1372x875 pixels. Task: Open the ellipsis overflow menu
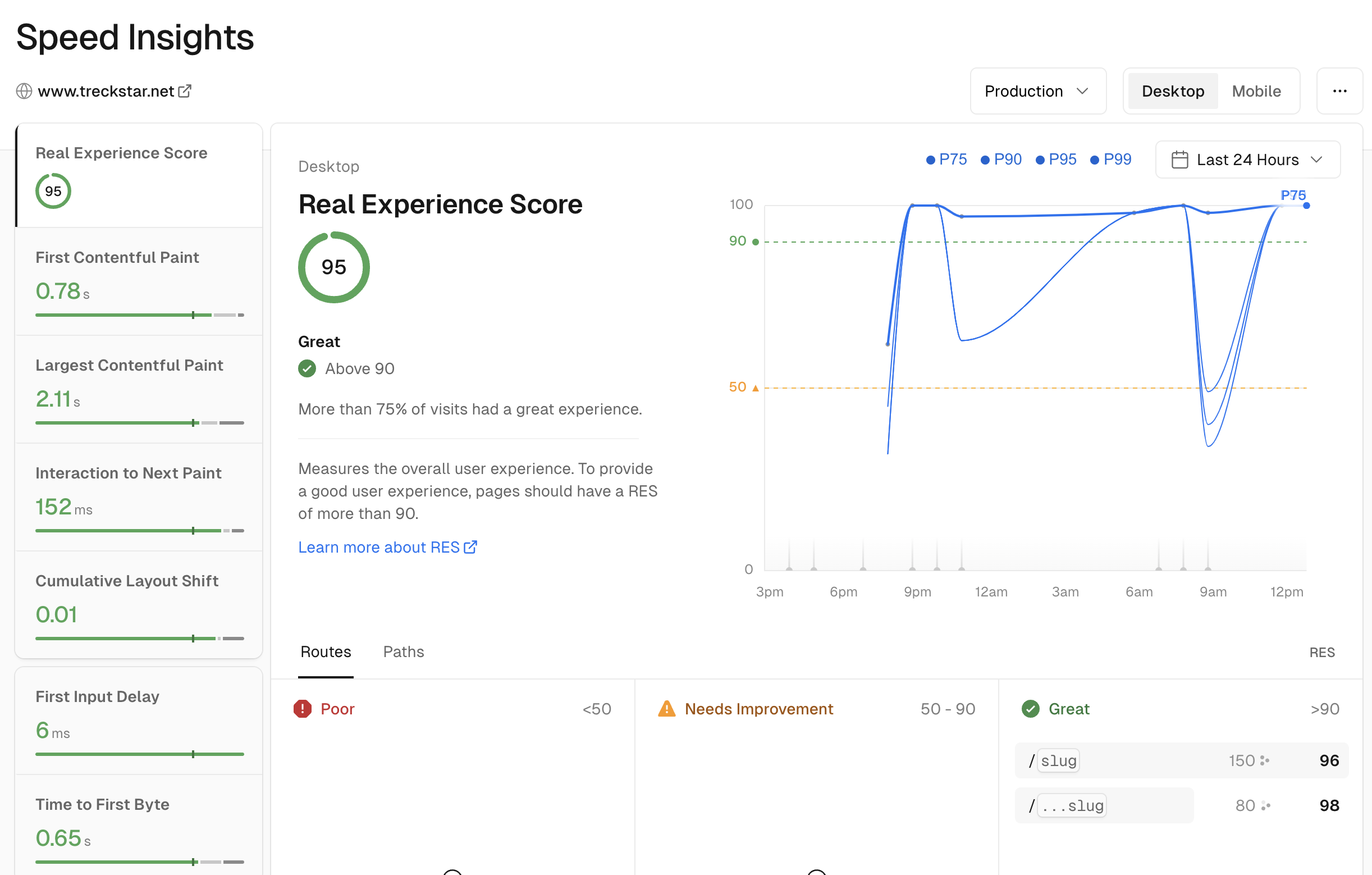coord(1340,90)
